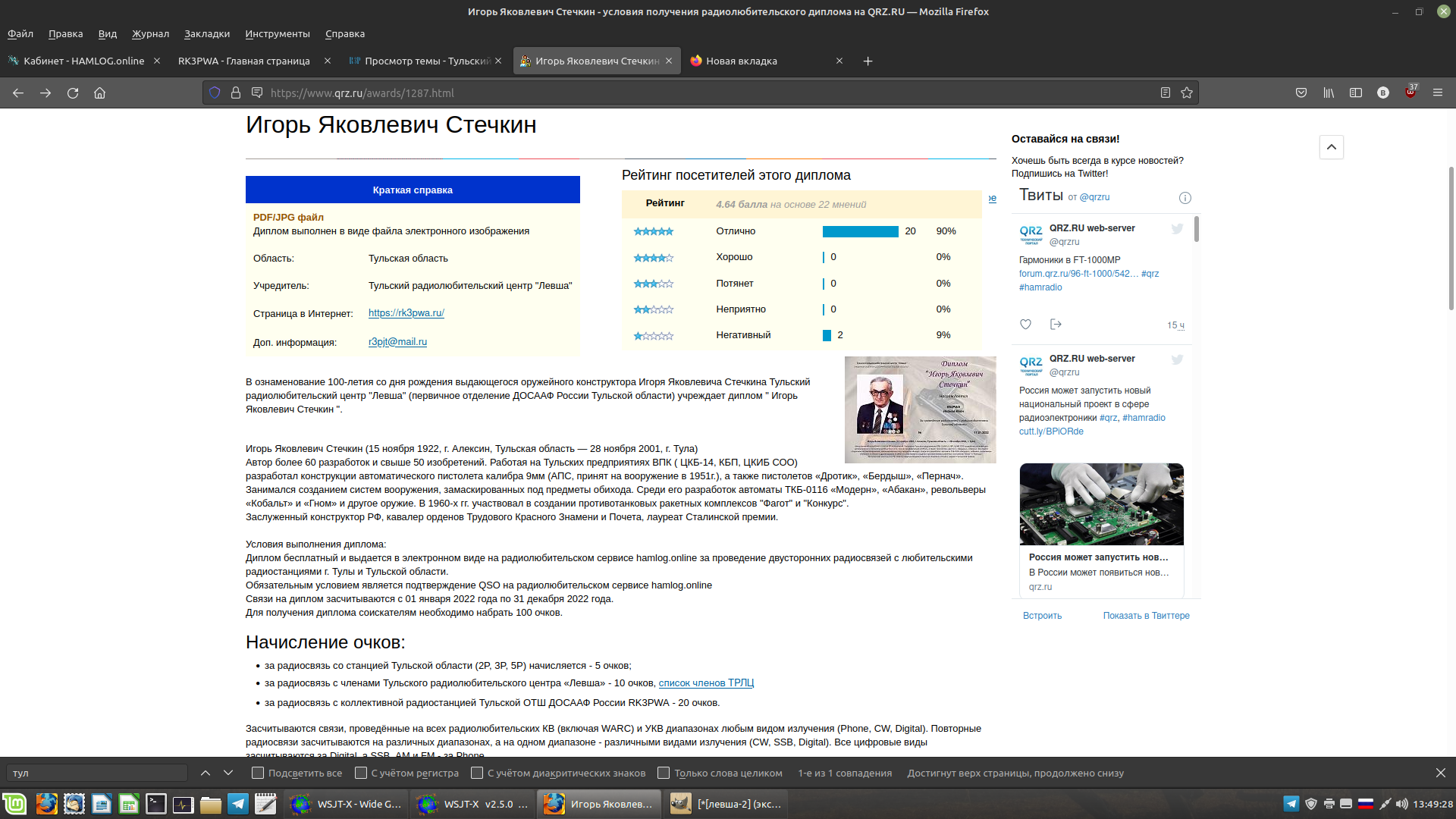1456x819 pixels.
Task: Open the printer tray icon
Action: pyautogui.click(x=1329, y=804)
